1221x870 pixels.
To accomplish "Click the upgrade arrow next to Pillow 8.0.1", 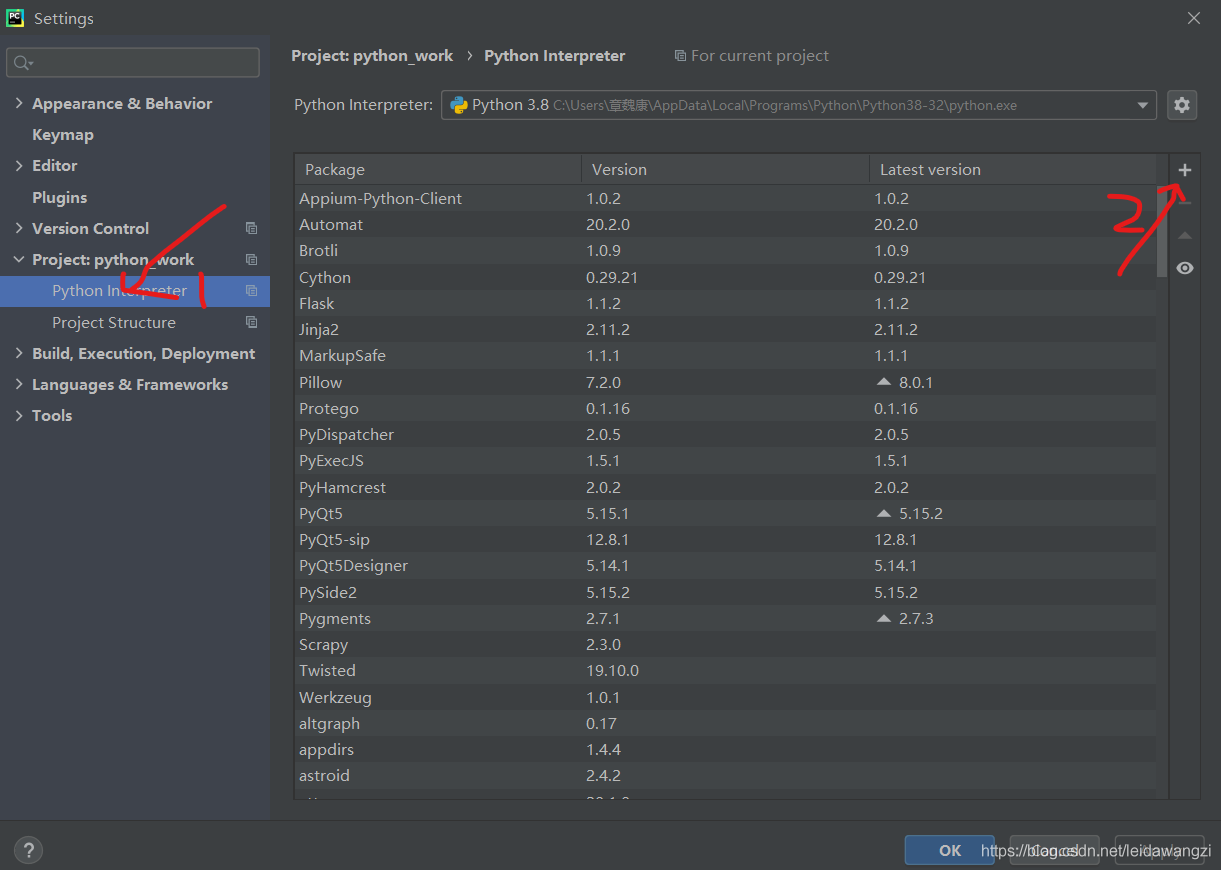I will click(x=883, y=382).
